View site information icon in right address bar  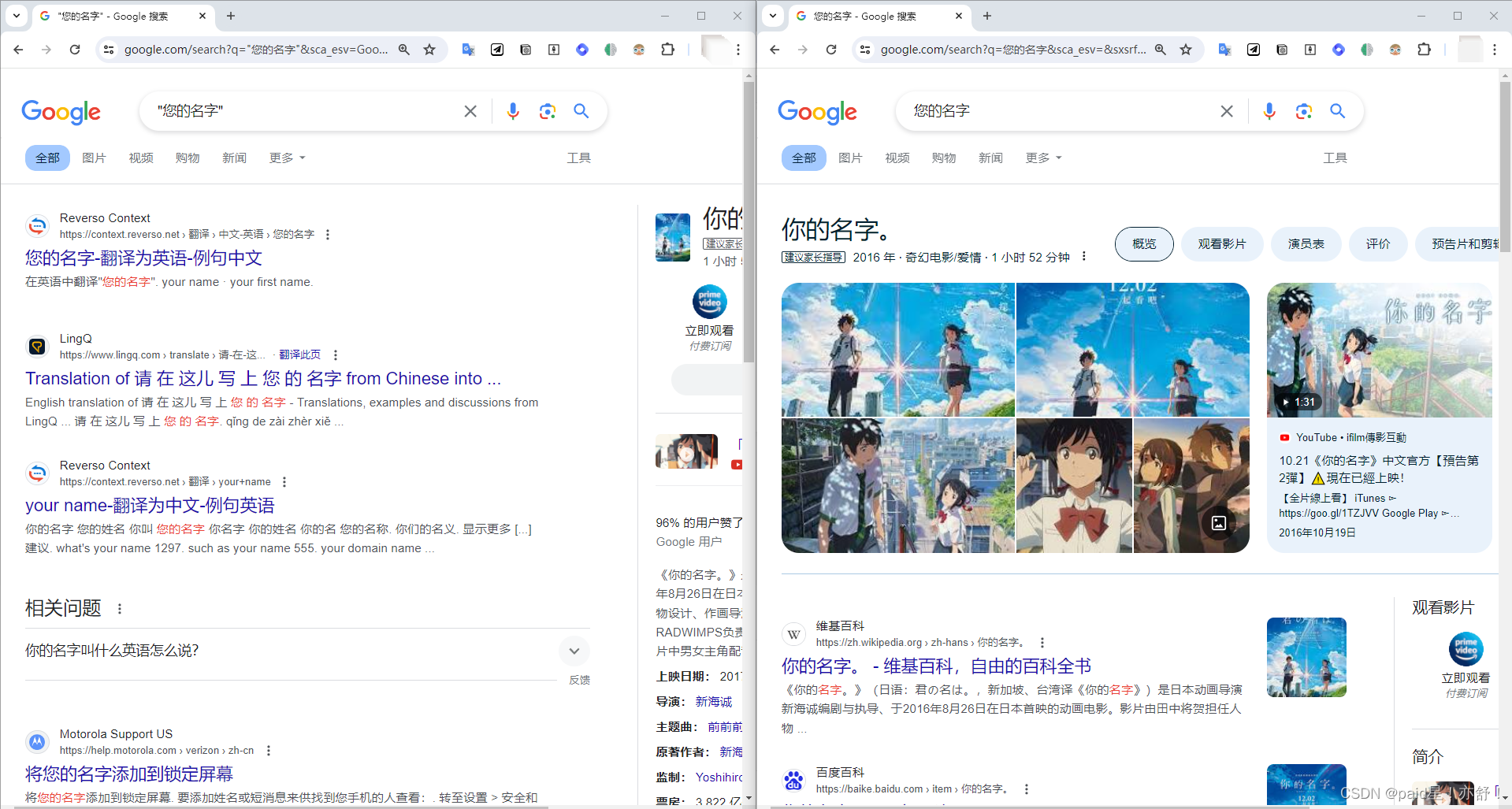pyautogui.click(x=865, y=50)
